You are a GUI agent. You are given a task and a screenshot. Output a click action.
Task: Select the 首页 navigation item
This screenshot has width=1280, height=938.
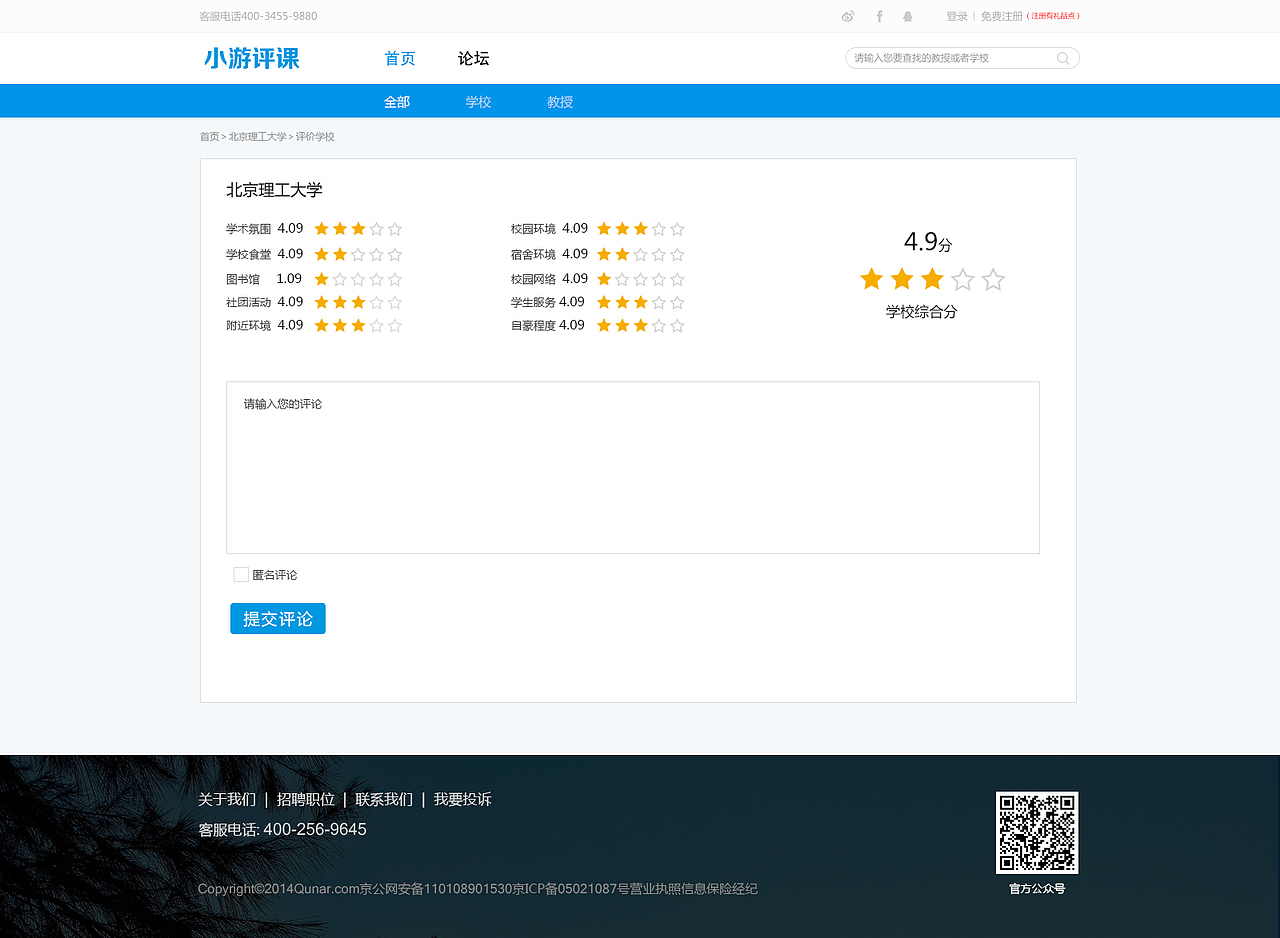pyautogui.click(x=399, y=58)
